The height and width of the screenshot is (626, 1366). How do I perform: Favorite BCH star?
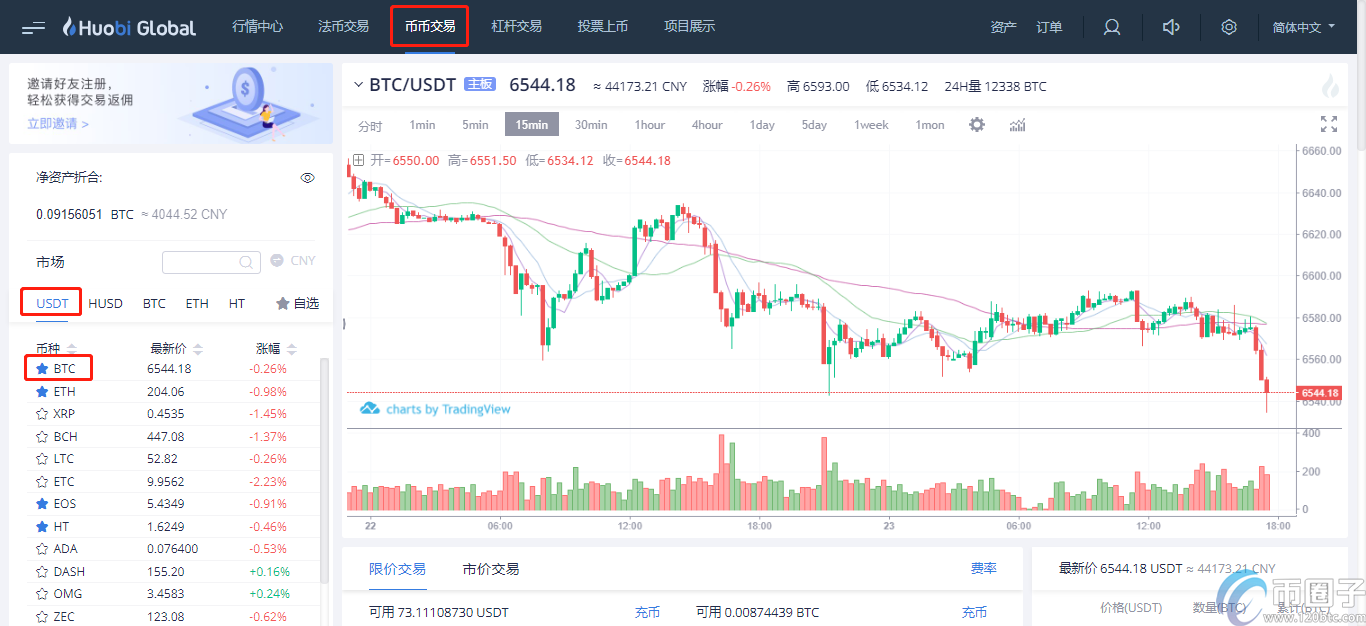pos(42,436)
